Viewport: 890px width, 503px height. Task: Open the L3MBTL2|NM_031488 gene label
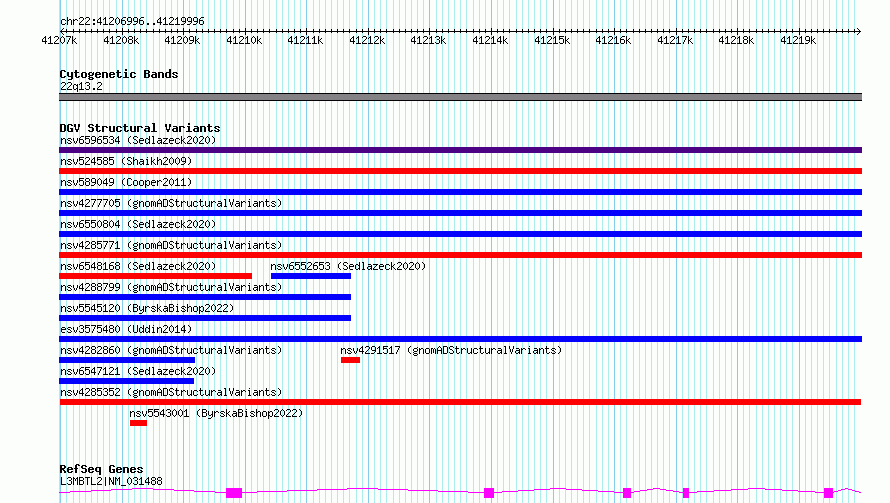click(x=111, y=481)
